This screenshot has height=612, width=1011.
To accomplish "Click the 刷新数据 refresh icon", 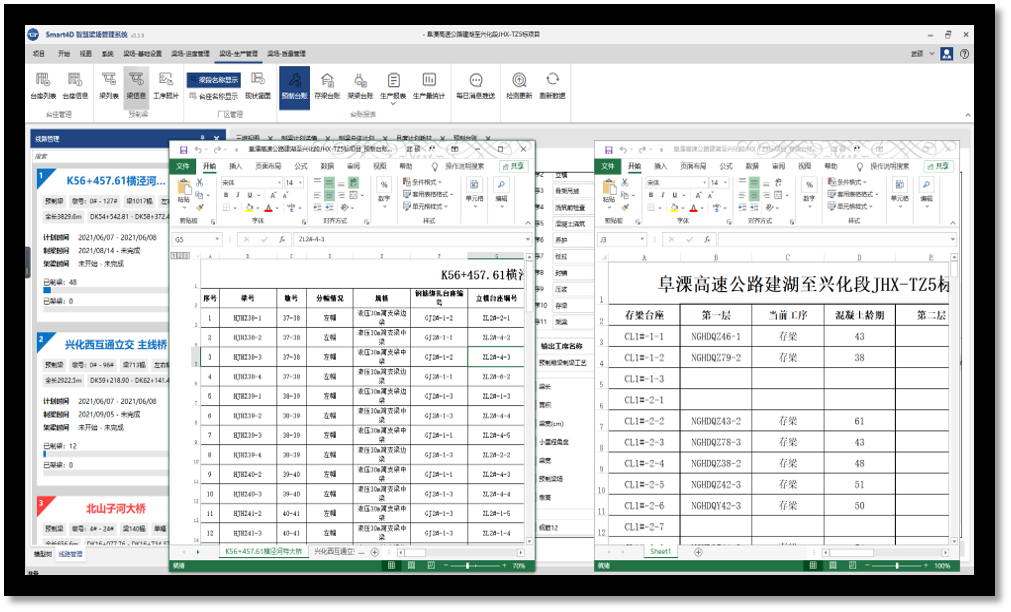I will tap(552, 84).
